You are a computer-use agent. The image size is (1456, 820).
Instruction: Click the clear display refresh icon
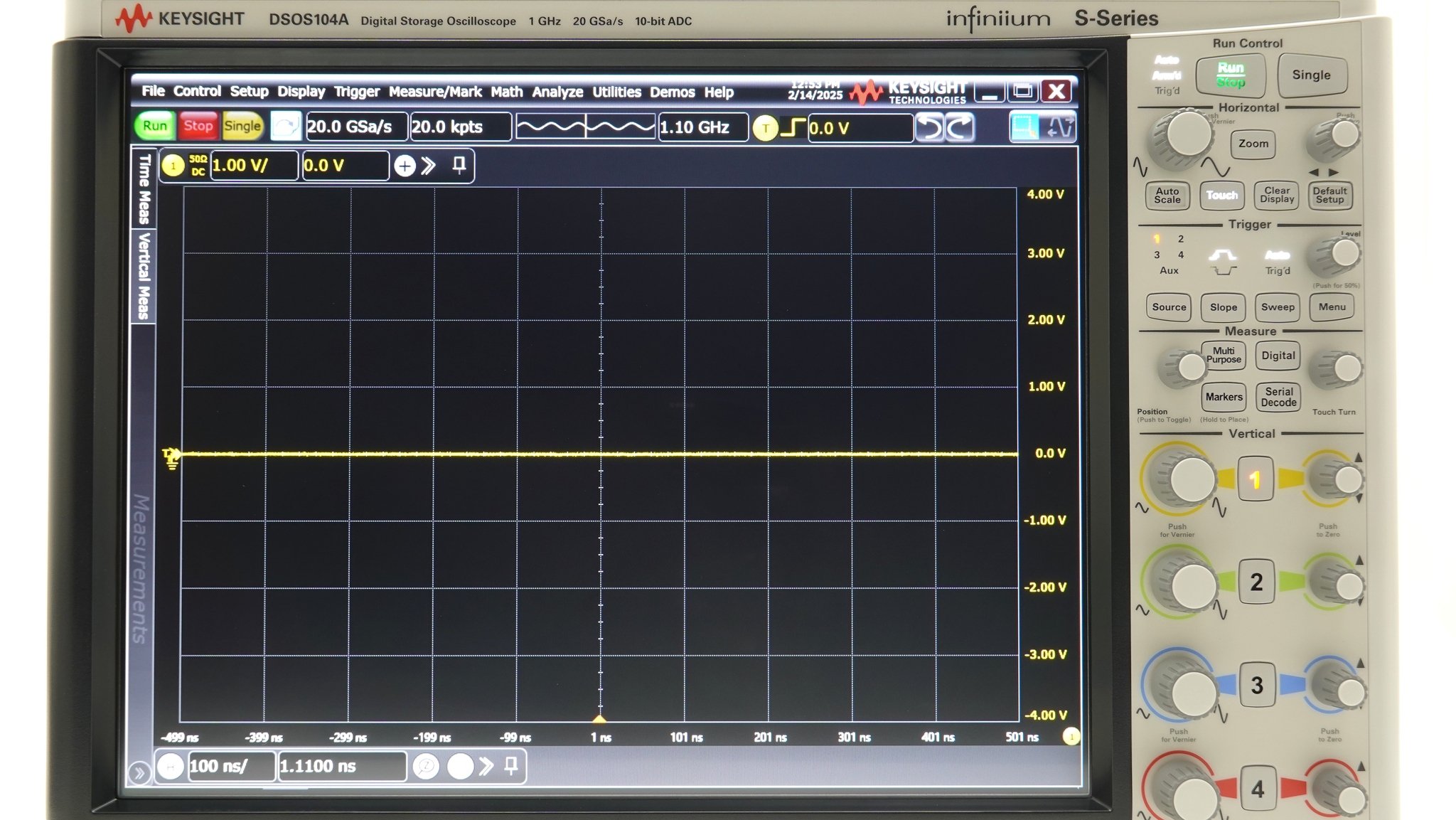286,127
